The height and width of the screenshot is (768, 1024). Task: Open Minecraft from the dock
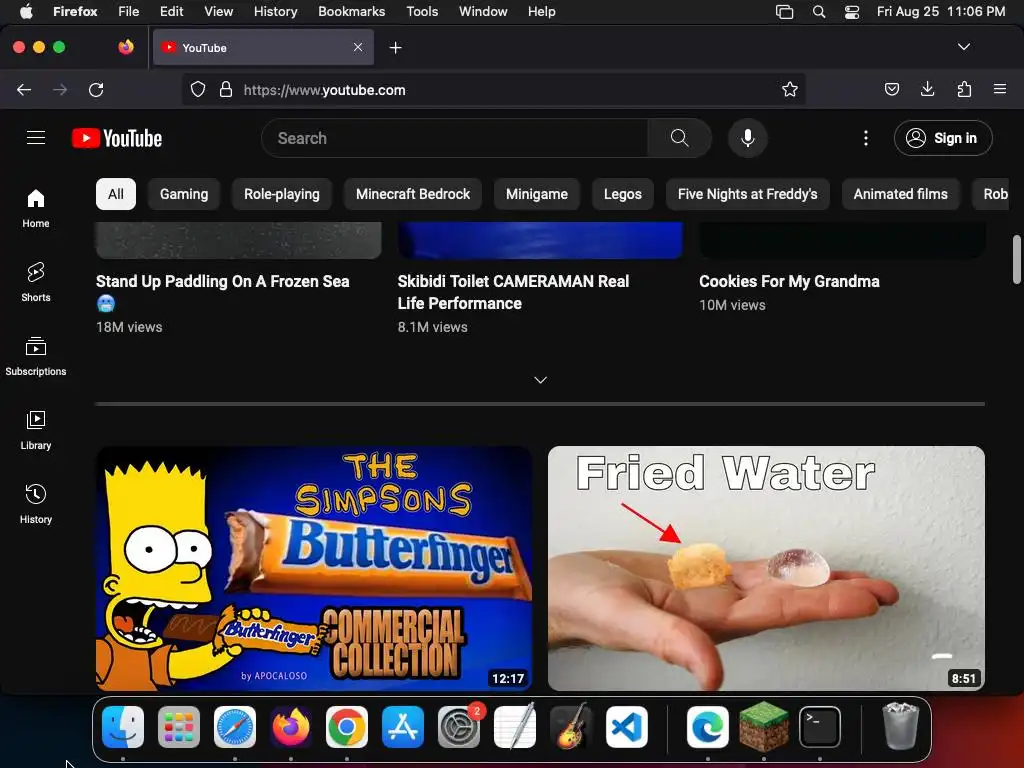763,726
